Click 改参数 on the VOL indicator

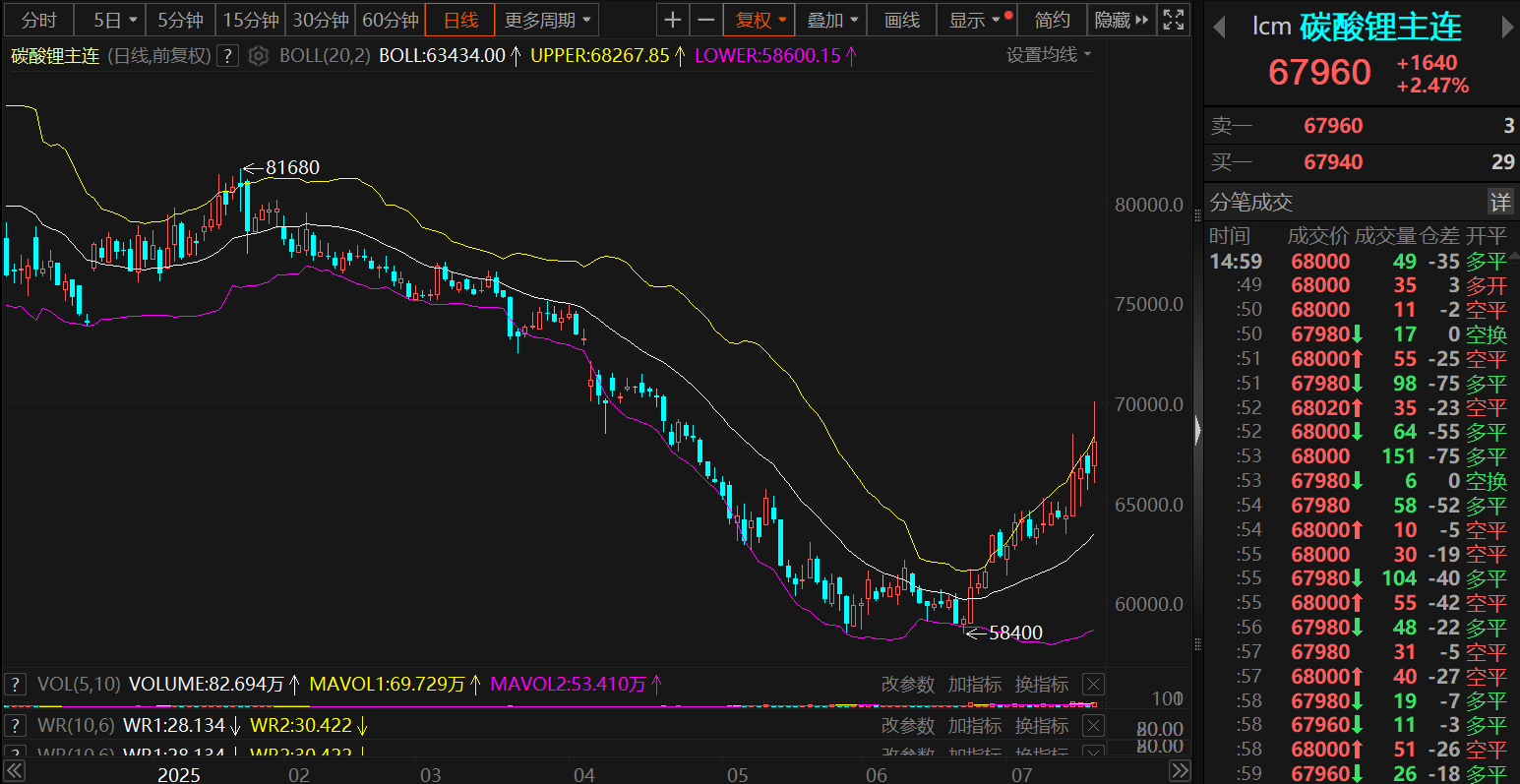tap(907, 685)
